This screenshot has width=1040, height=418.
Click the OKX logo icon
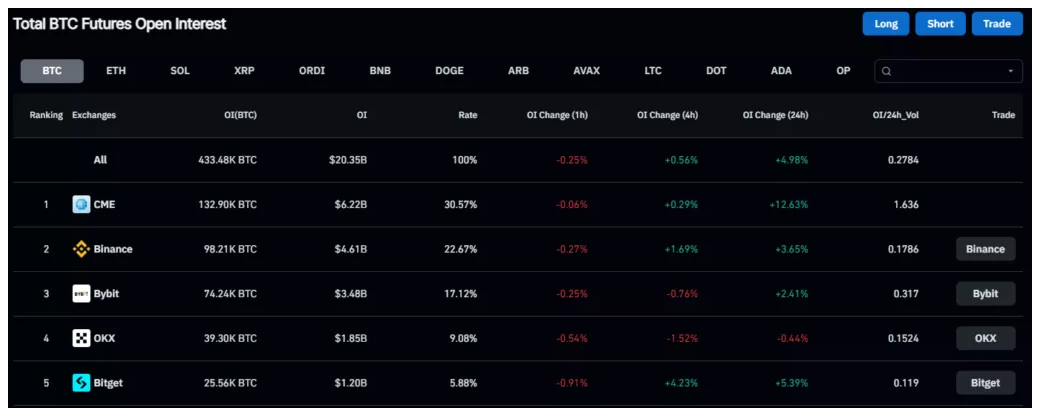[82, 338]
